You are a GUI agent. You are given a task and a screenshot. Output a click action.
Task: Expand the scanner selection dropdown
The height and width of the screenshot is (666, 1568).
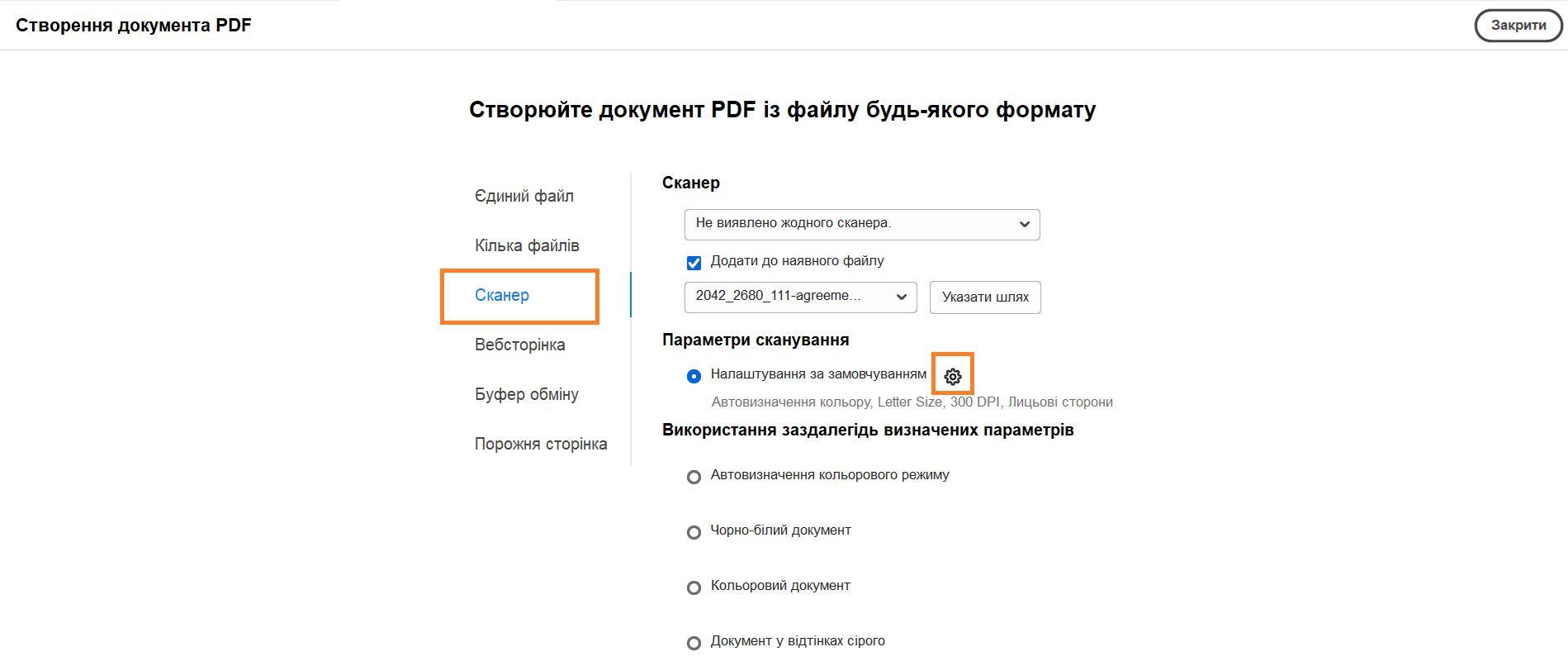pyautogui.click(x=1024, y=224)
